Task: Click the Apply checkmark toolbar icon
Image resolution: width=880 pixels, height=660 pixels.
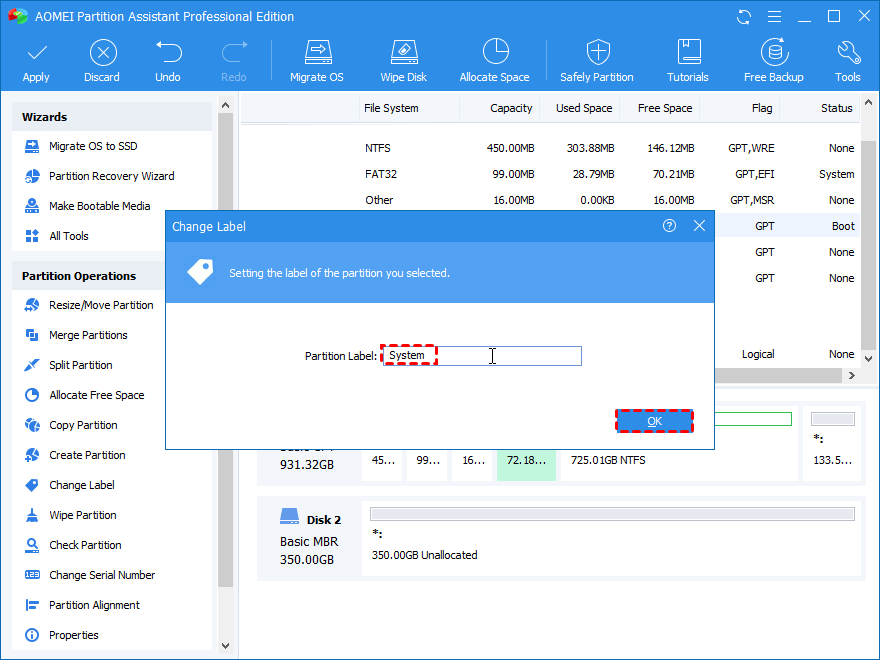Action: (x=36, y=53)
